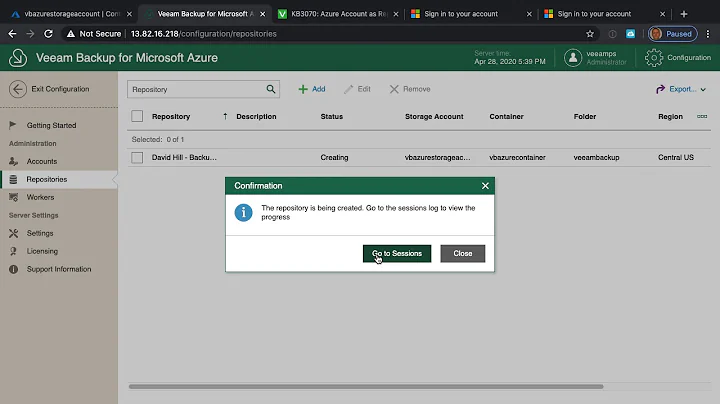Click 'David Hill - Backu...' repository name
Viewport: 720px width, 404px height.
pos(184,157)
